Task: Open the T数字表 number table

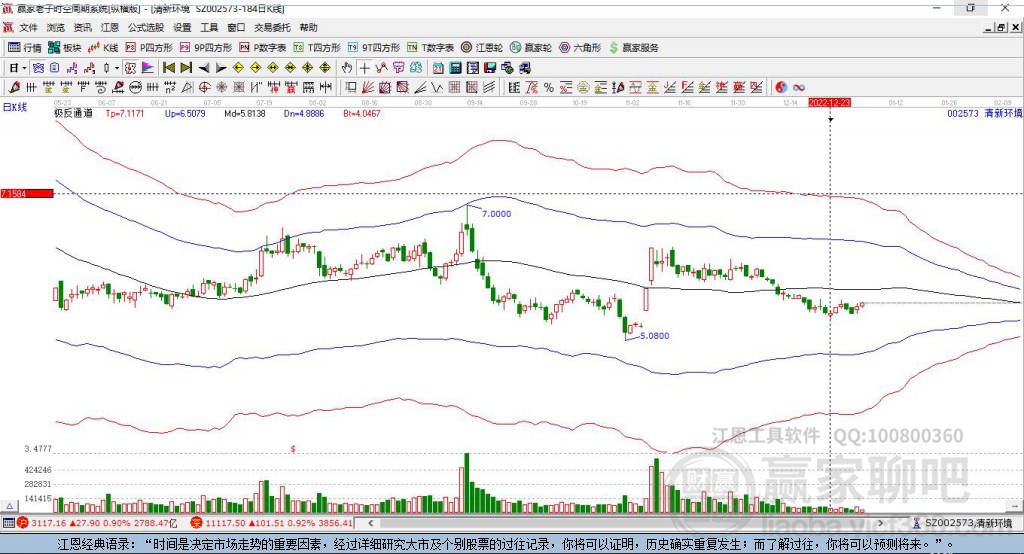Action: (x=431, y=47)
